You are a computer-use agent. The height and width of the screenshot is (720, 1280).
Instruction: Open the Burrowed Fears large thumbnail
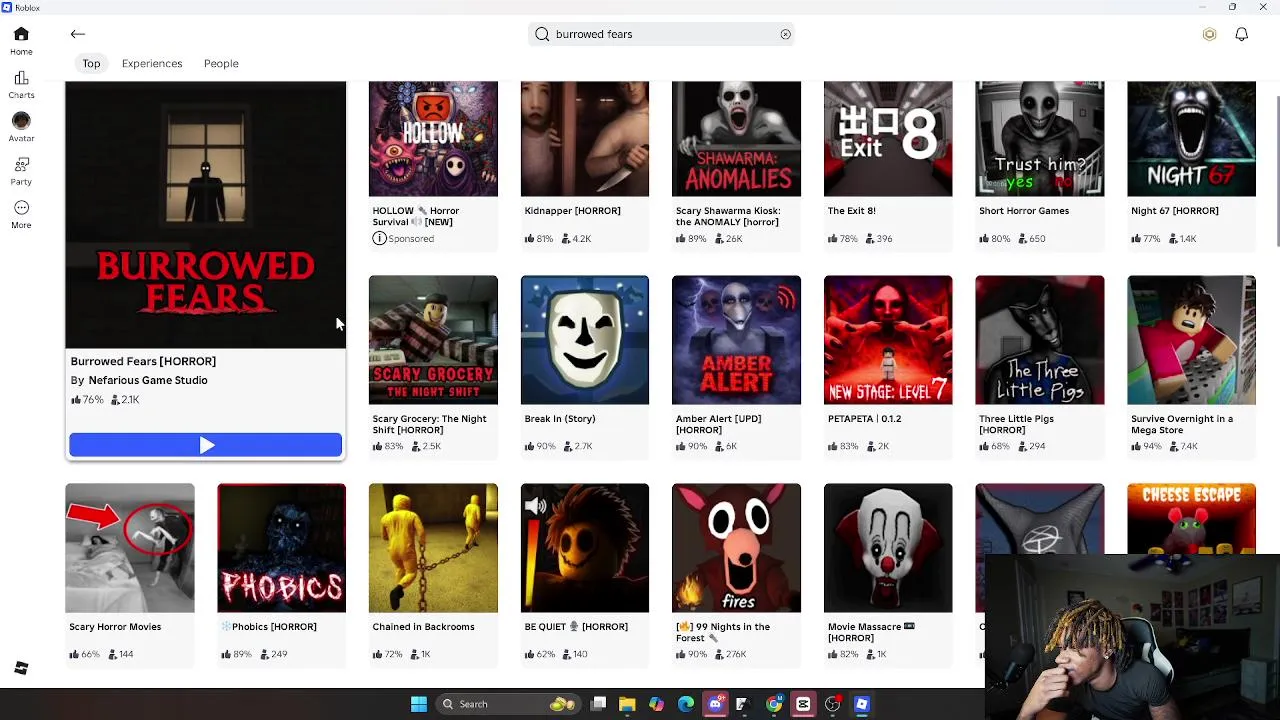[206, 215]
